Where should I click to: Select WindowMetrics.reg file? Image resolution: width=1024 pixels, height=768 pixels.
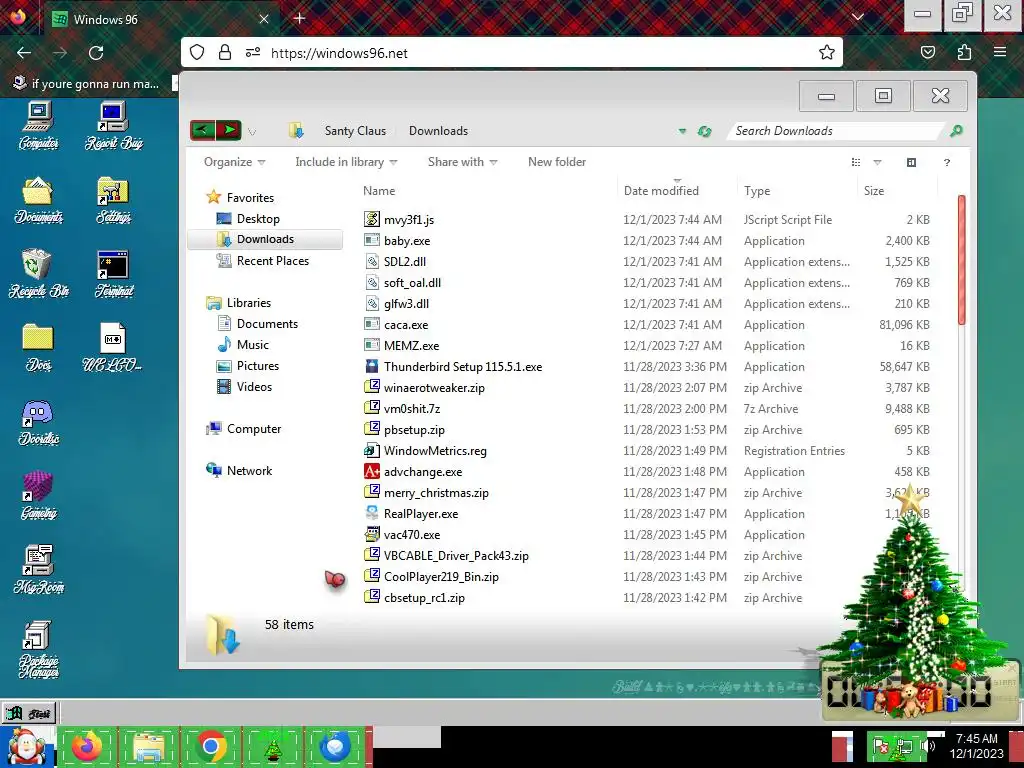pos(435,451)
